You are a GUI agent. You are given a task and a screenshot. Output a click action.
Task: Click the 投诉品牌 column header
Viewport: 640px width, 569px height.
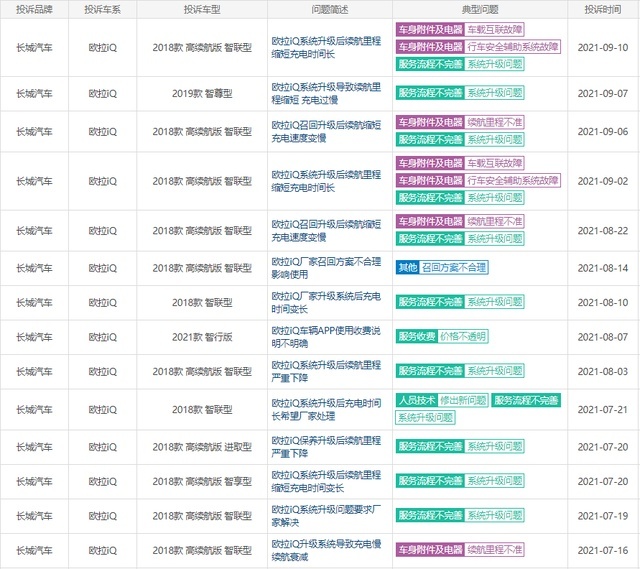point(34,9)
